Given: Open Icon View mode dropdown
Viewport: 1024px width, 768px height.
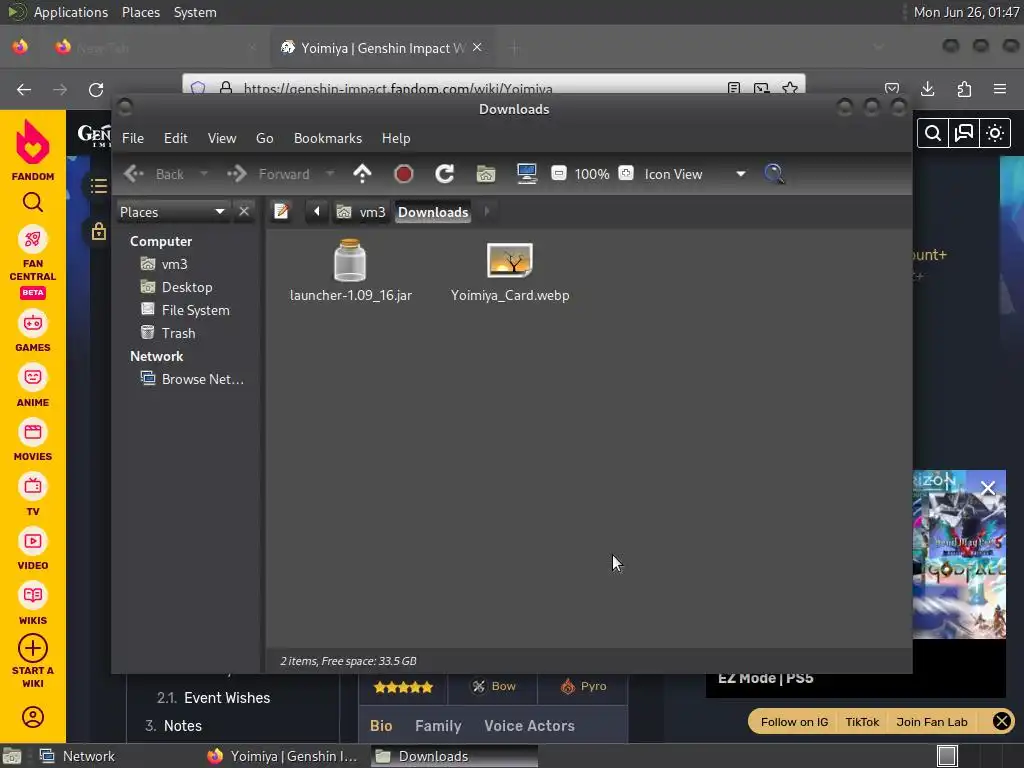Looking at the screenshot, I should pos(695,174).
